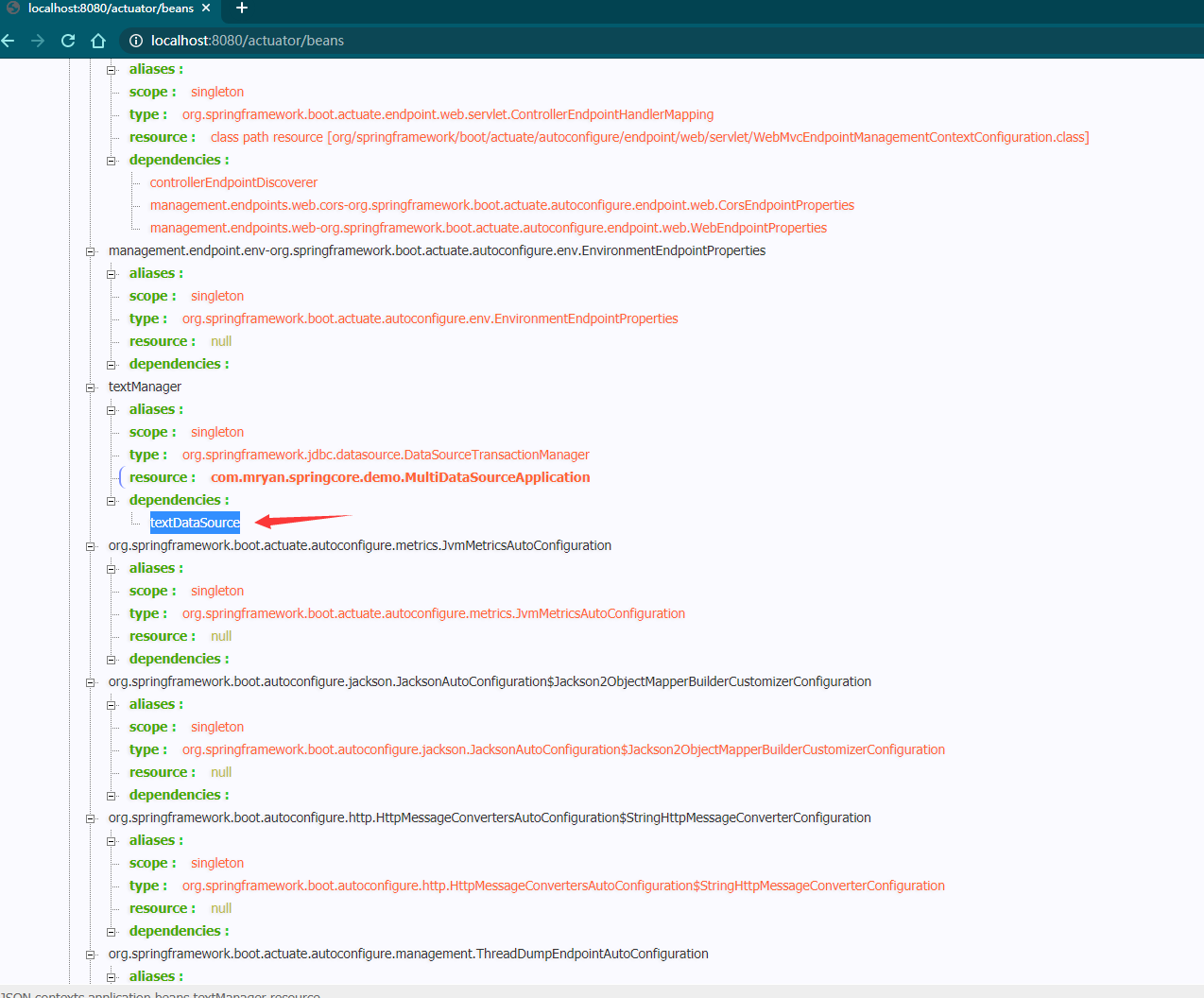Screen dimensions: 1204x998
Task: Collapse textManager's dependencies node
Action: point(112,501)
